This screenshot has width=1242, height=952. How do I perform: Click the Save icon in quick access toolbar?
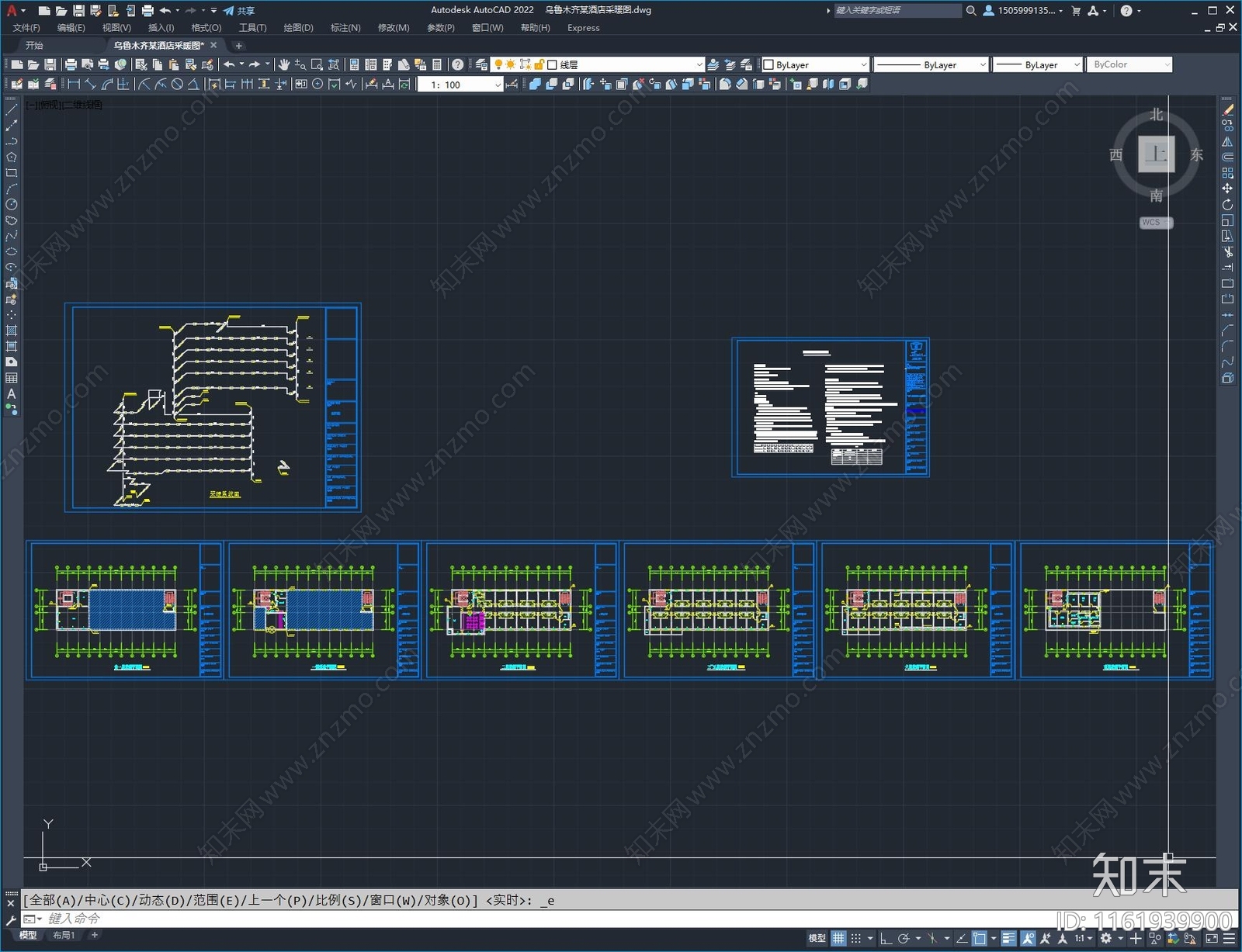pos(78,11)
